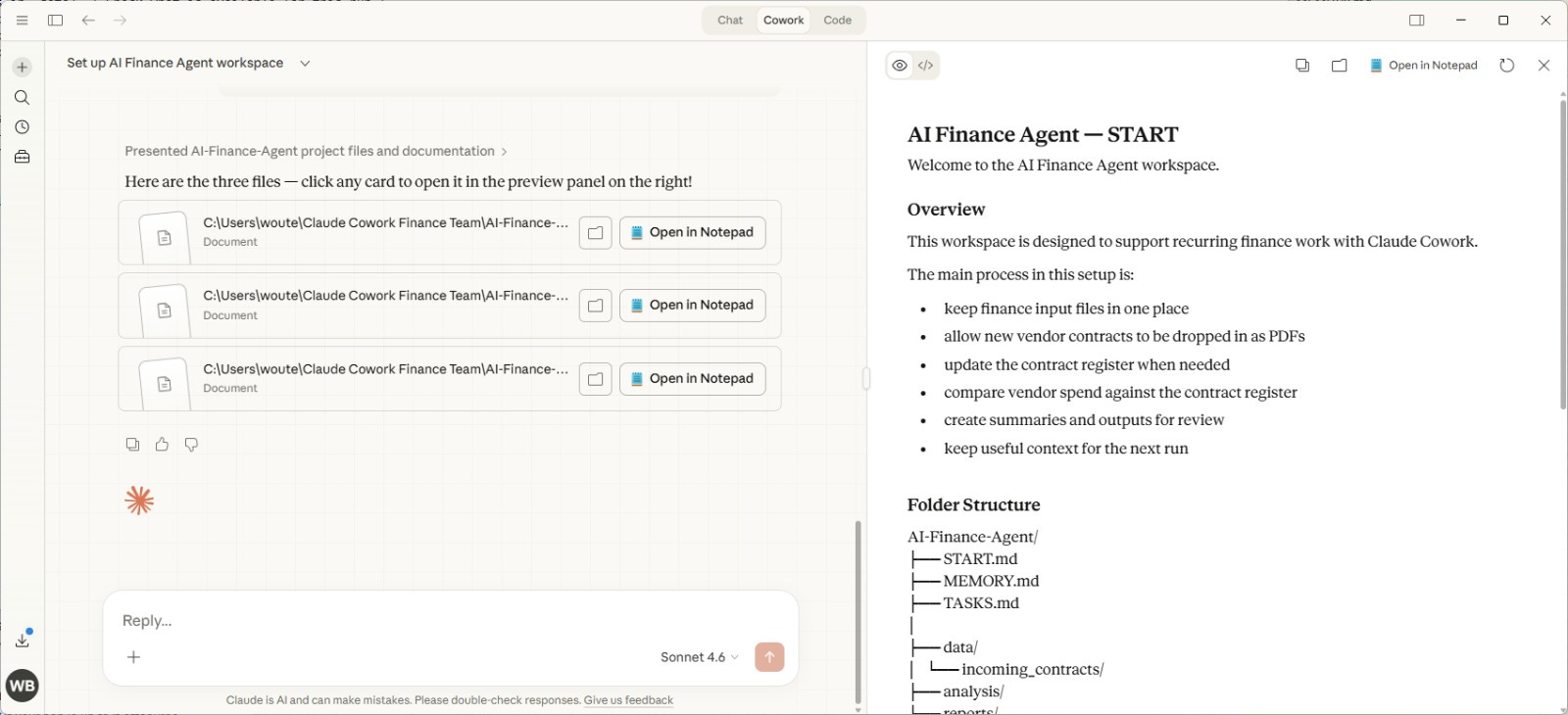
Task: Start a new task with plus icon
Action: click(22, 67)
